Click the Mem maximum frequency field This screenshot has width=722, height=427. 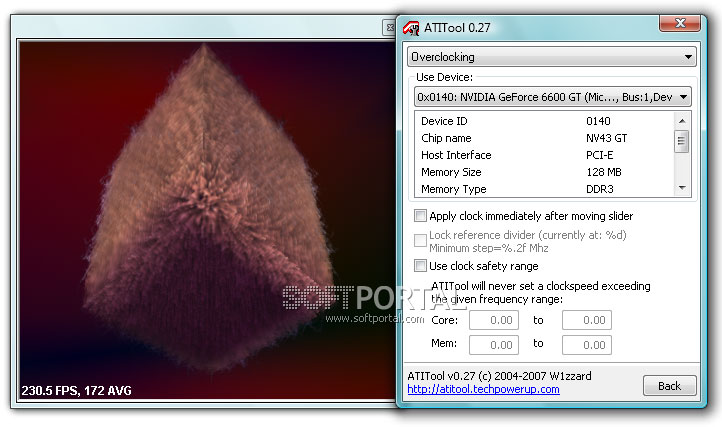pos(587,345)
